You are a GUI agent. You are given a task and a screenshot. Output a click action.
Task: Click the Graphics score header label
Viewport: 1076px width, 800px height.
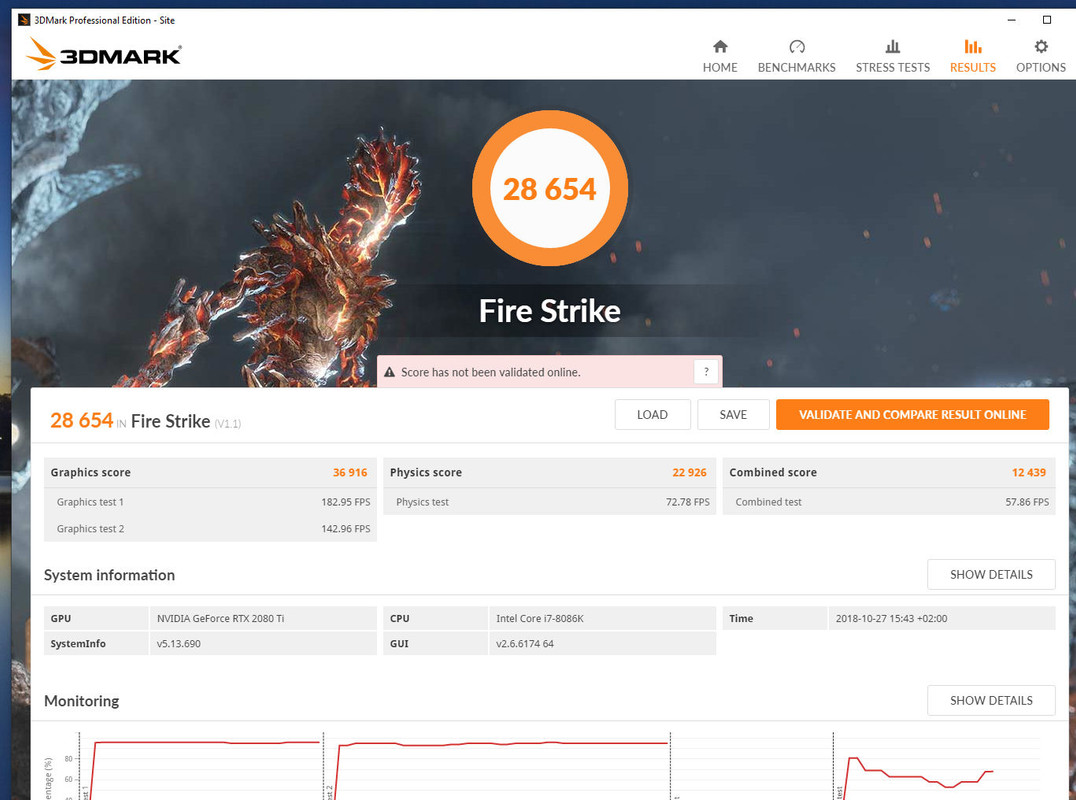pyautogui.click(x=91, y=472)
